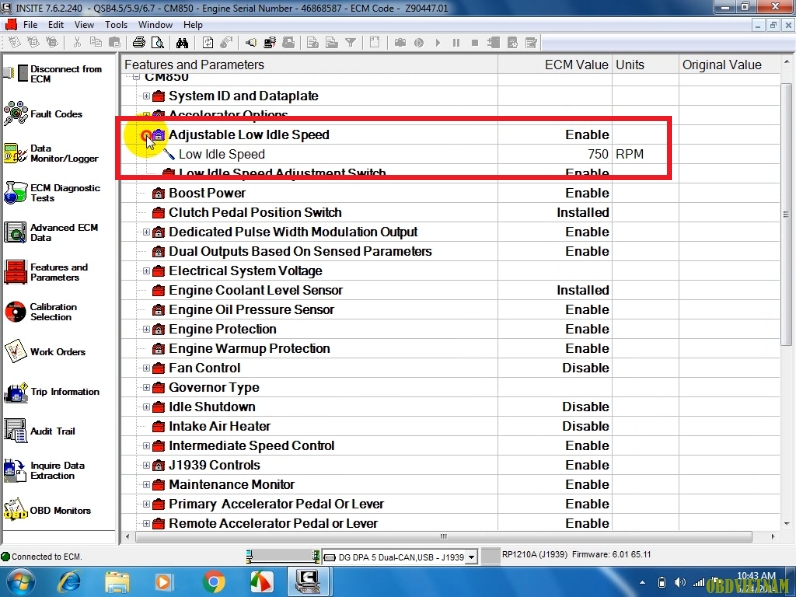
Task: Select the Low Idle Speed parameter row
Action: (x=450, y=154)
